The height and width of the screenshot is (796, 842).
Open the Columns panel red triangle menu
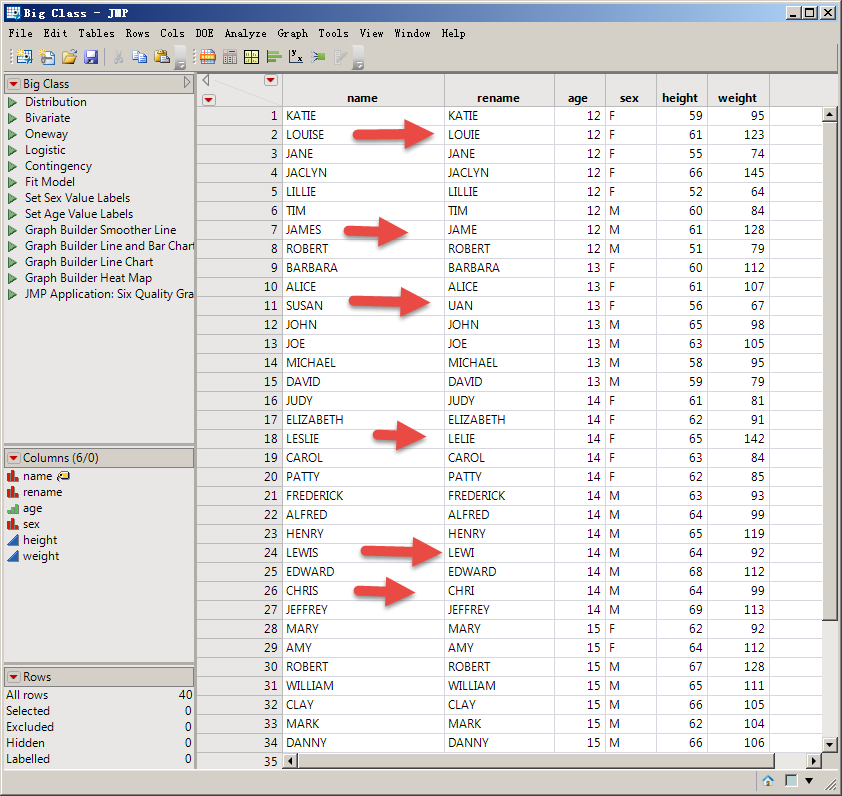coord(14,458)
